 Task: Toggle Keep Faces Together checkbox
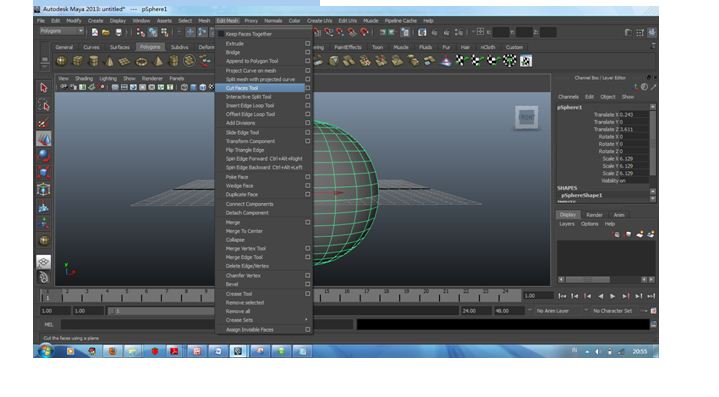click(x=221, y=34)
